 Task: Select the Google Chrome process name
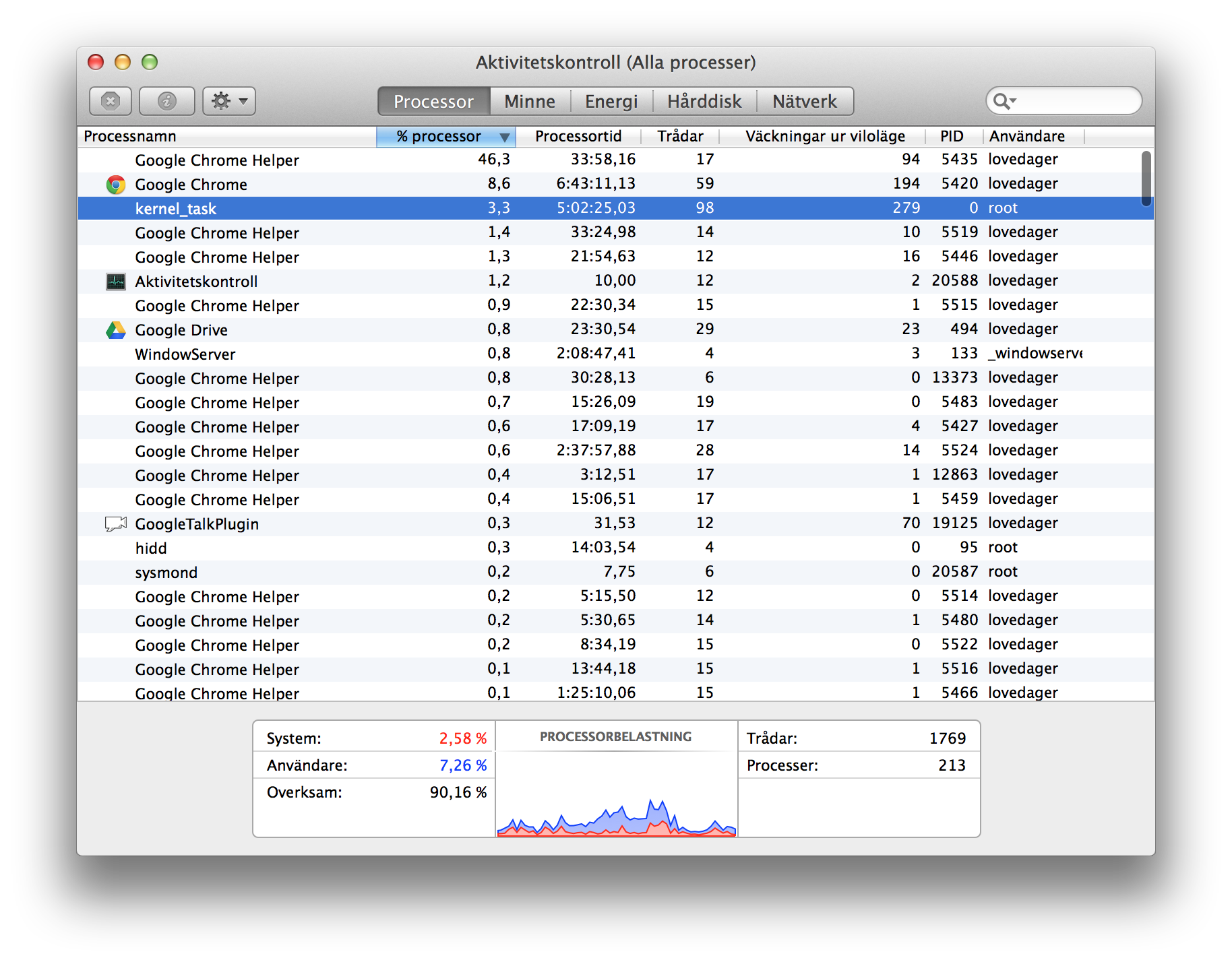click(x=191, y=185)
